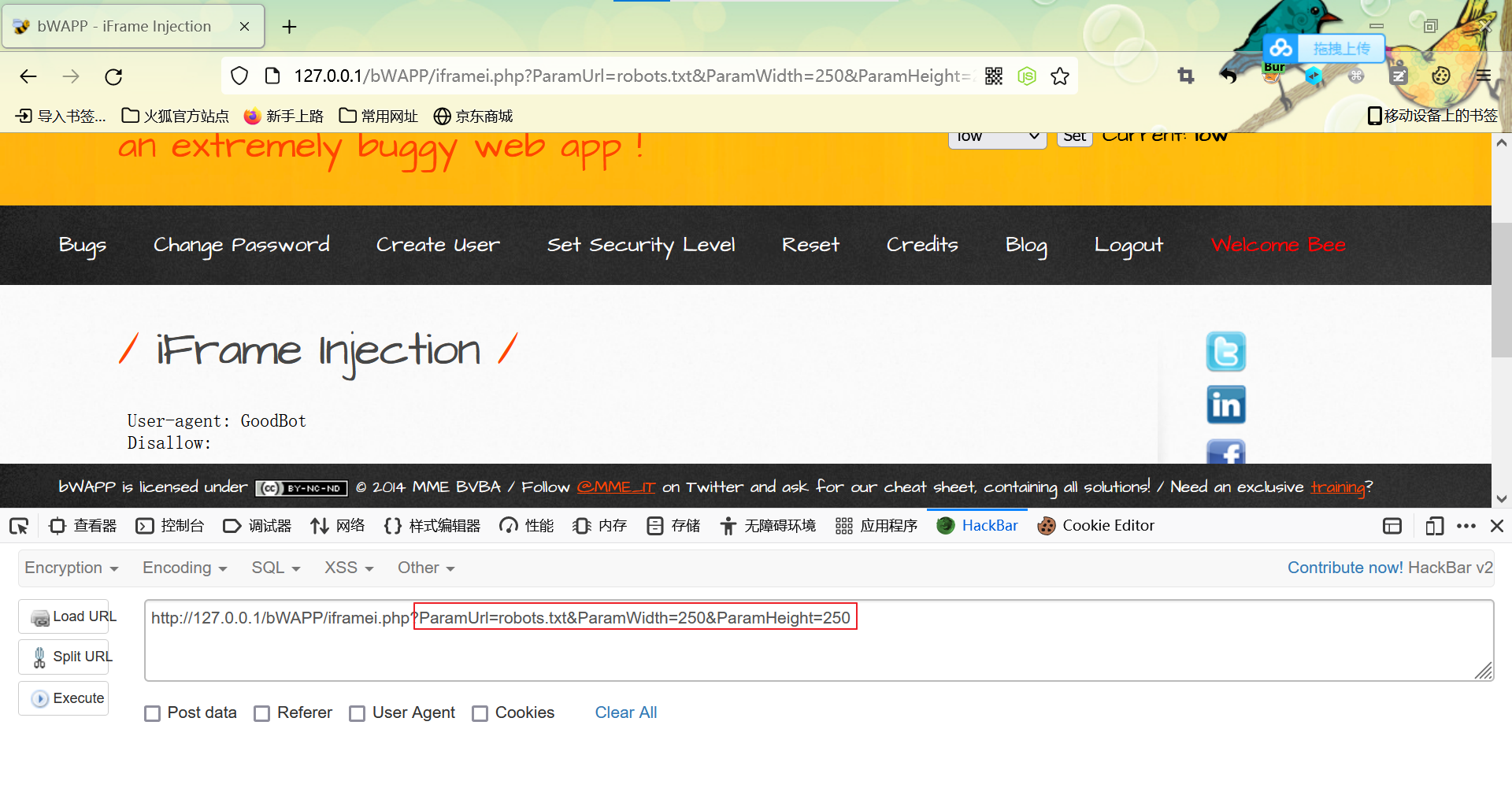Viewport: 1512px width, 803px height.
Task: Click the Split URL button
Action: 64,657
